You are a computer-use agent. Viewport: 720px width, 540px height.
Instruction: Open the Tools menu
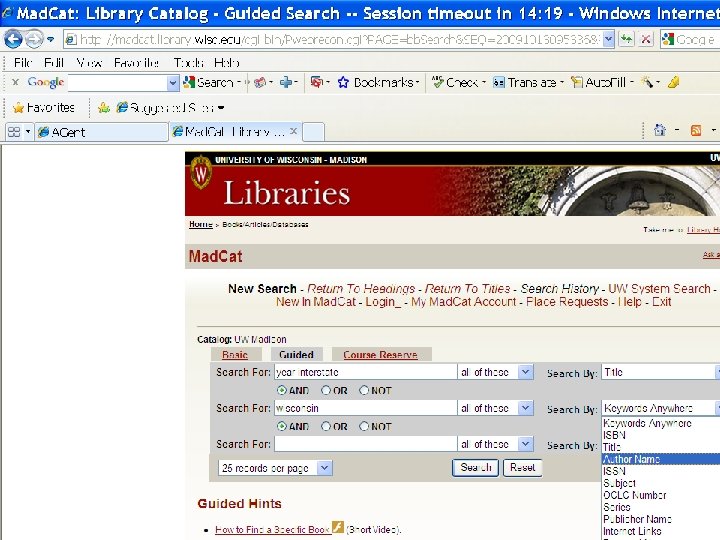(188, 62)
